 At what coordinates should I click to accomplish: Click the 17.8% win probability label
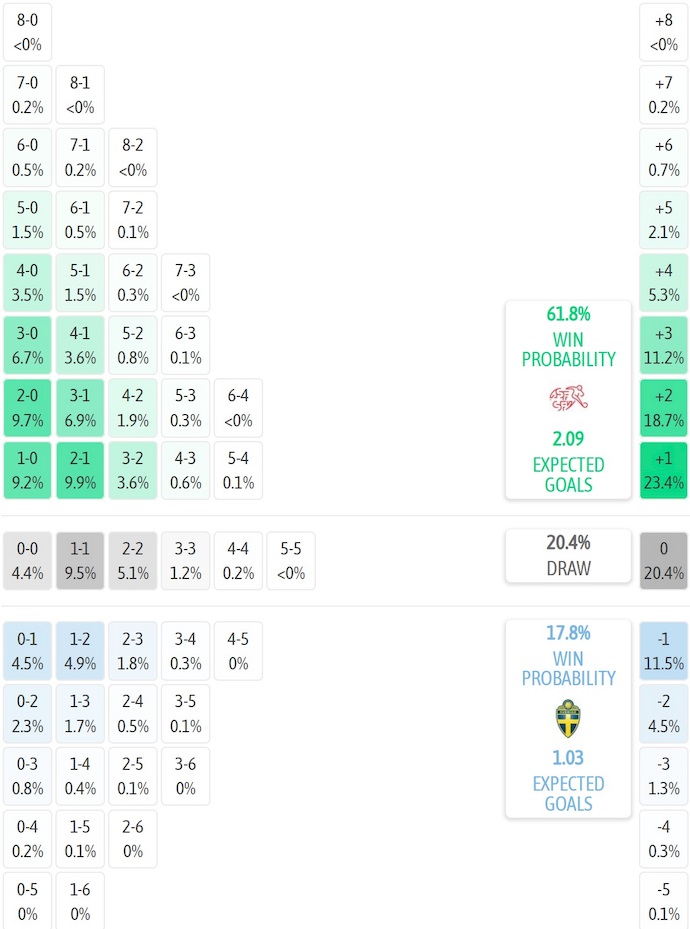(x=568, y=633)
